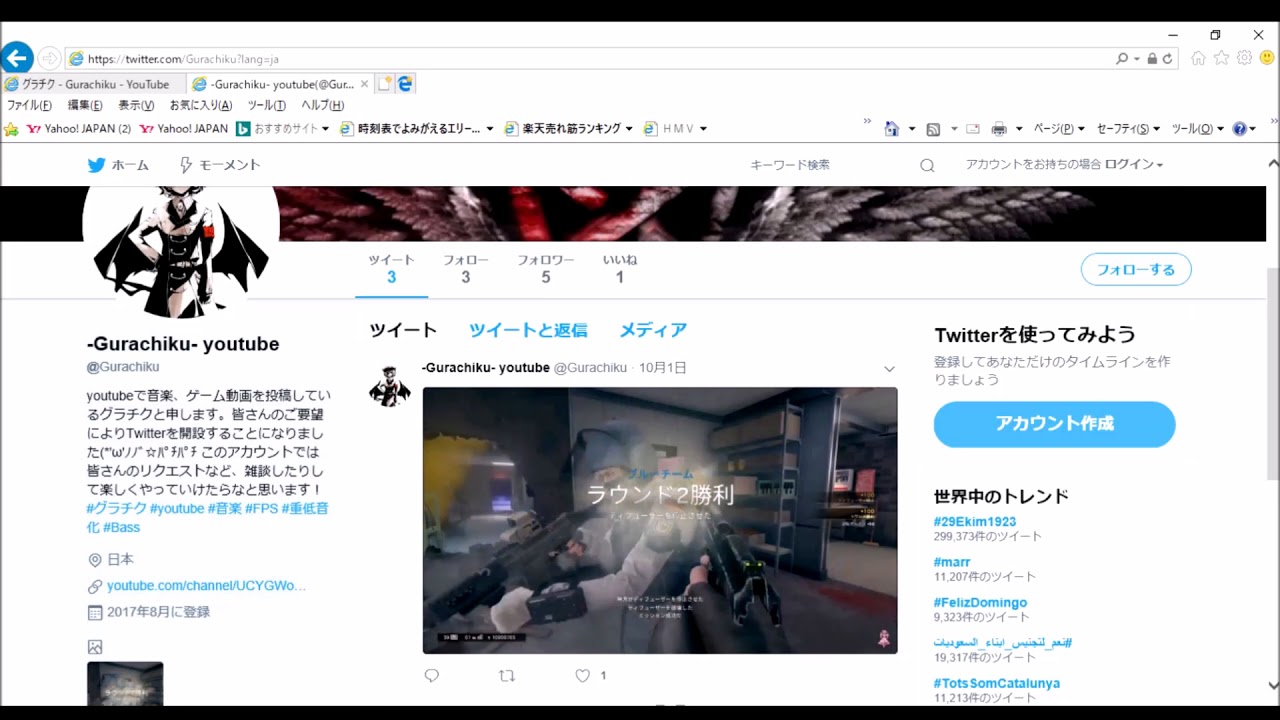Open the 表示(V) menu
Image resolution: width=1280 pixels, height=720 pixels.
pos(136,105)
